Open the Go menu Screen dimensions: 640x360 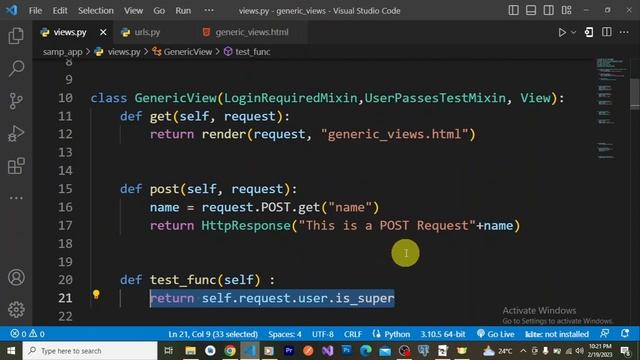[159, 11]
